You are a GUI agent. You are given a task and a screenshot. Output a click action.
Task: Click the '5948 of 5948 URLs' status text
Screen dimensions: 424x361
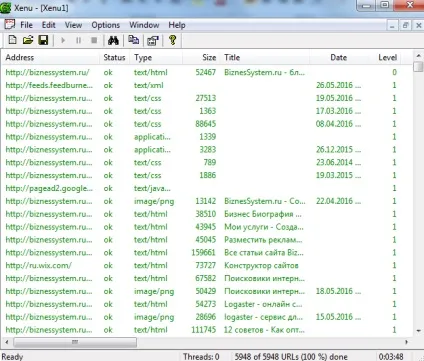point(291,357)
